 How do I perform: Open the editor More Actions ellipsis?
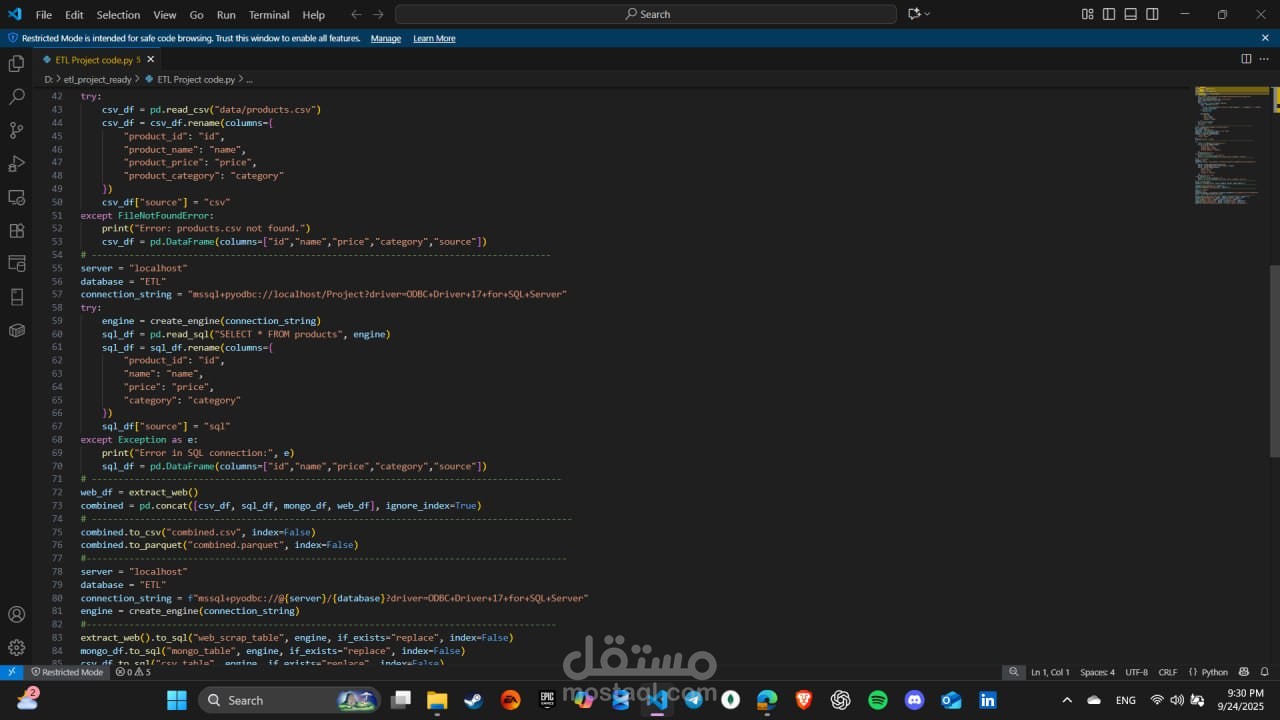(x=1265, y=59)
